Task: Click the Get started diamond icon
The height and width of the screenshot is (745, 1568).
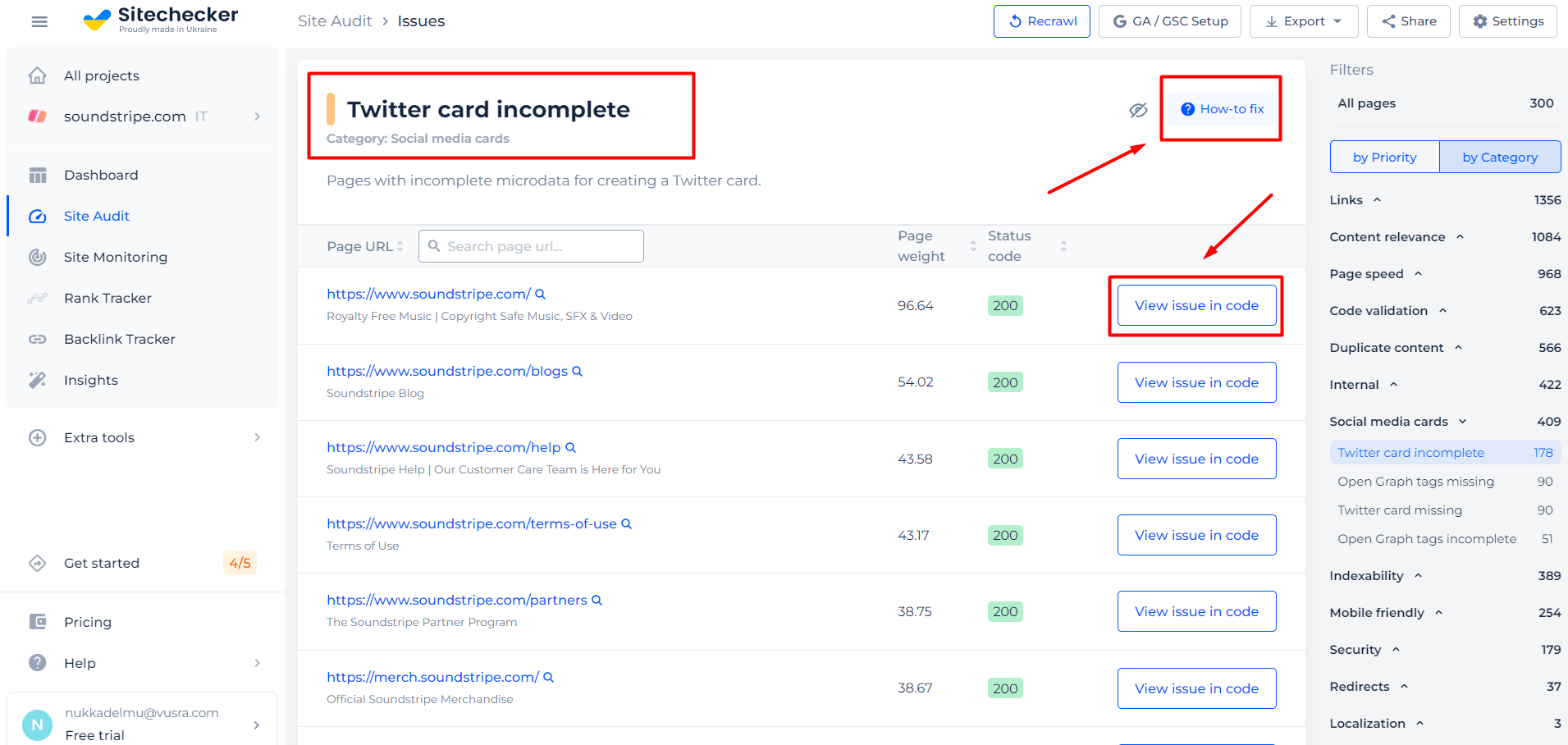Action: [38, 563]
